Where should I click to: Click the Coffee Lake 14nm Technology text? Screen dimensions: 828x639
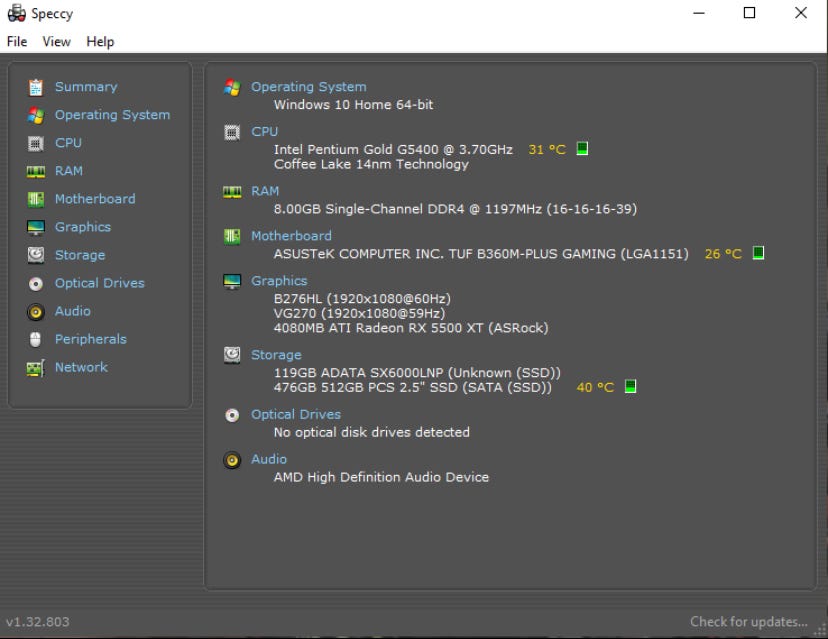[x=371, y=164]
